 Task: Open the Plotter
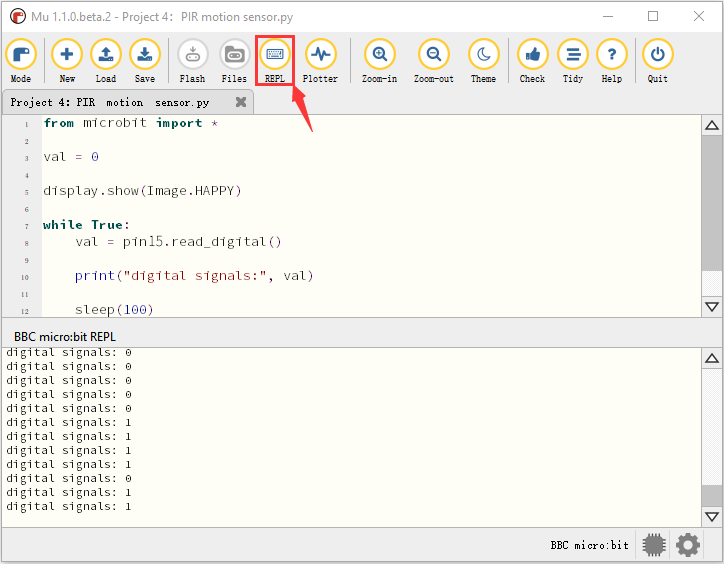320,61
